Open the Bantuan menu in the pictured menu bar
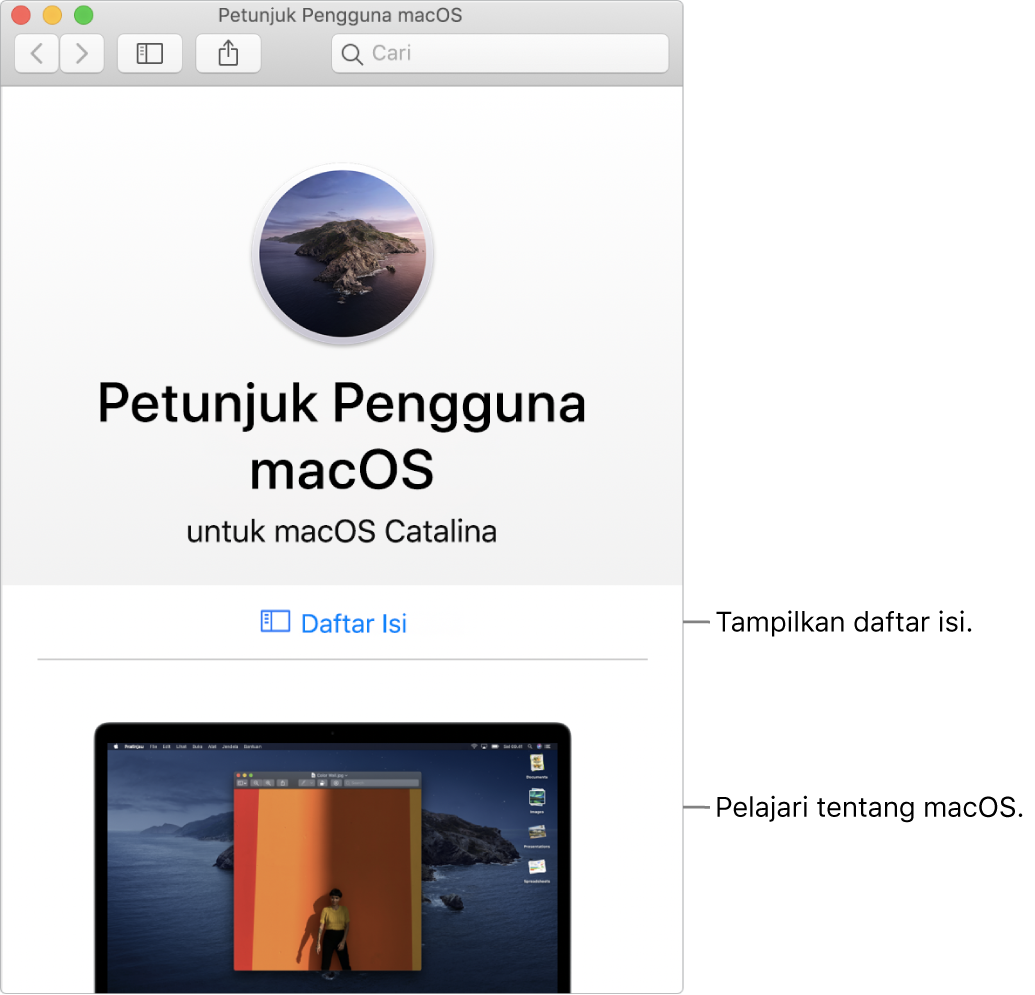Screen dimensions: 1035x995 point(252,745)
